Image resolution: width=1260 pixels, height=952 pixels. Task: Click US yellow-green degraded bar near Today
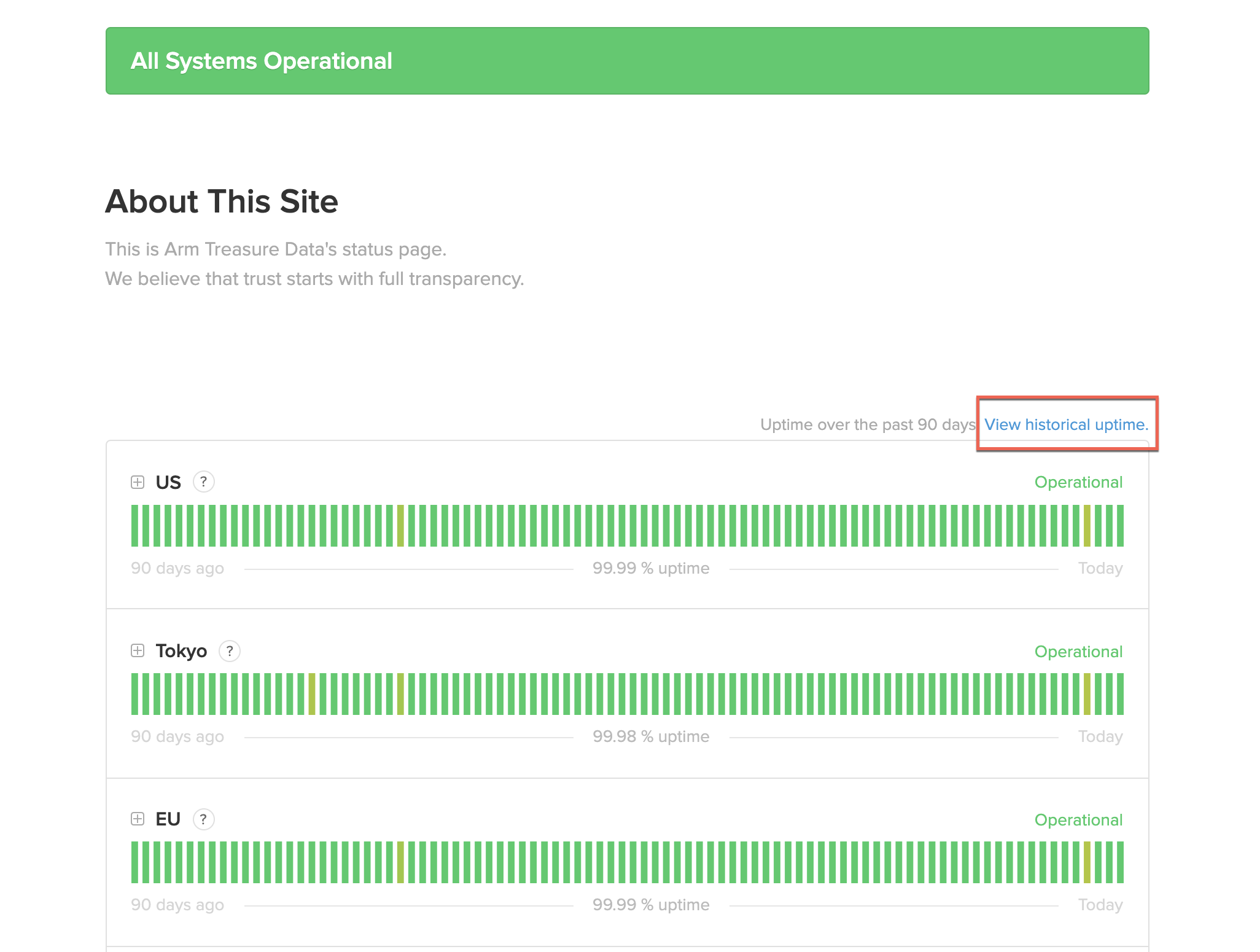1087,526
